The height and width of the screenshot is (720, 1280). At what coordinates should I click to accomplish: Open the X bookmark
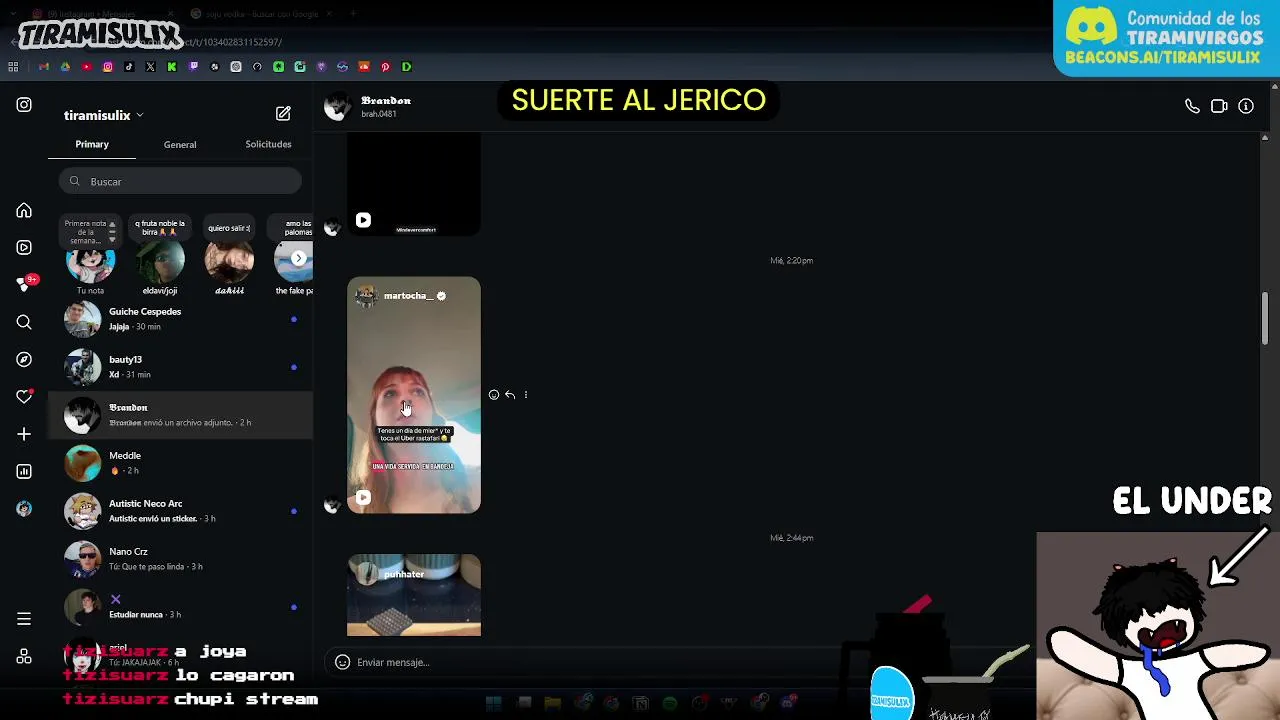150,67
